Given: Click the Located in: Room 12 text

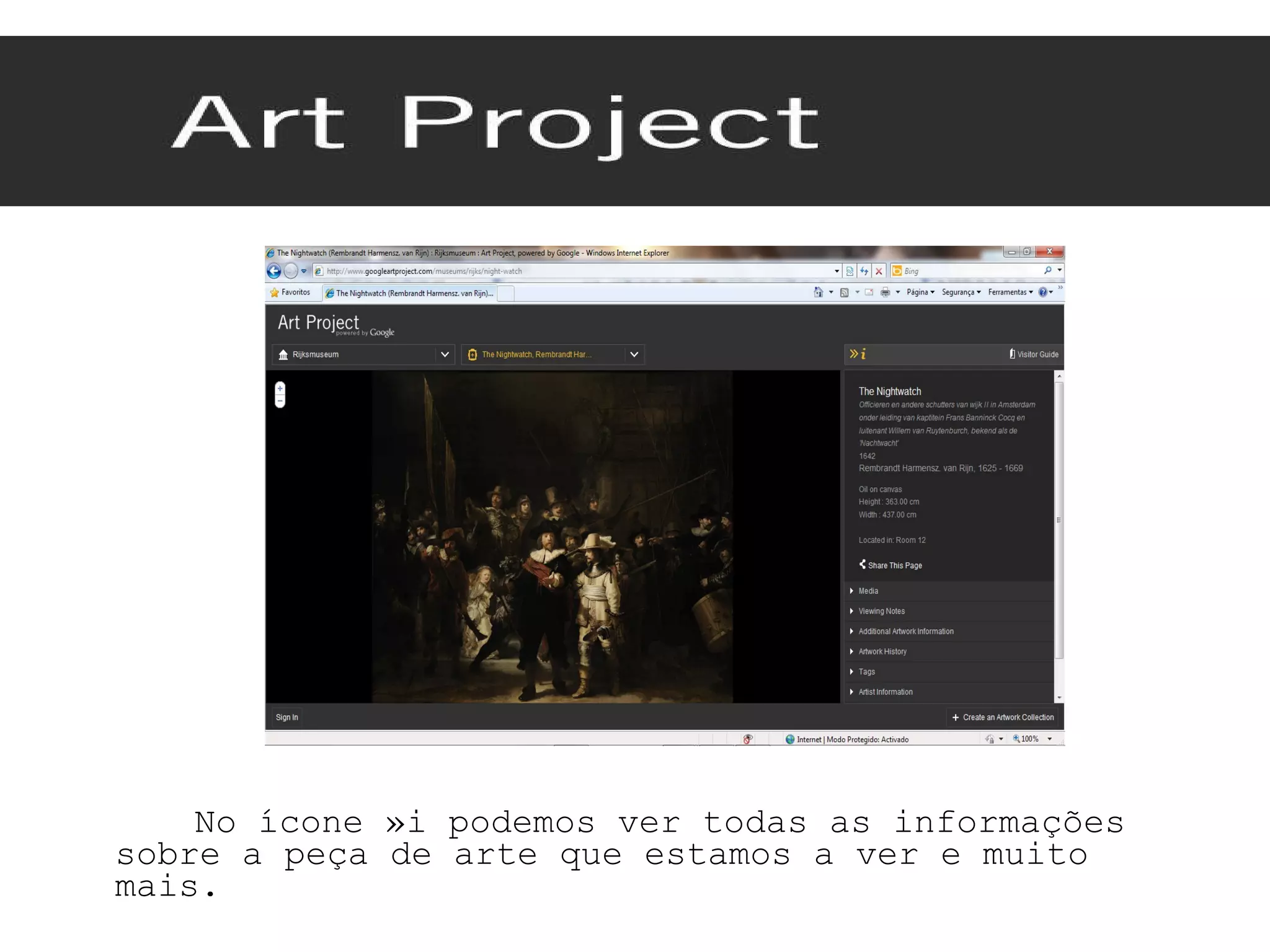Looking at the screenshot, I should point(892,540).
